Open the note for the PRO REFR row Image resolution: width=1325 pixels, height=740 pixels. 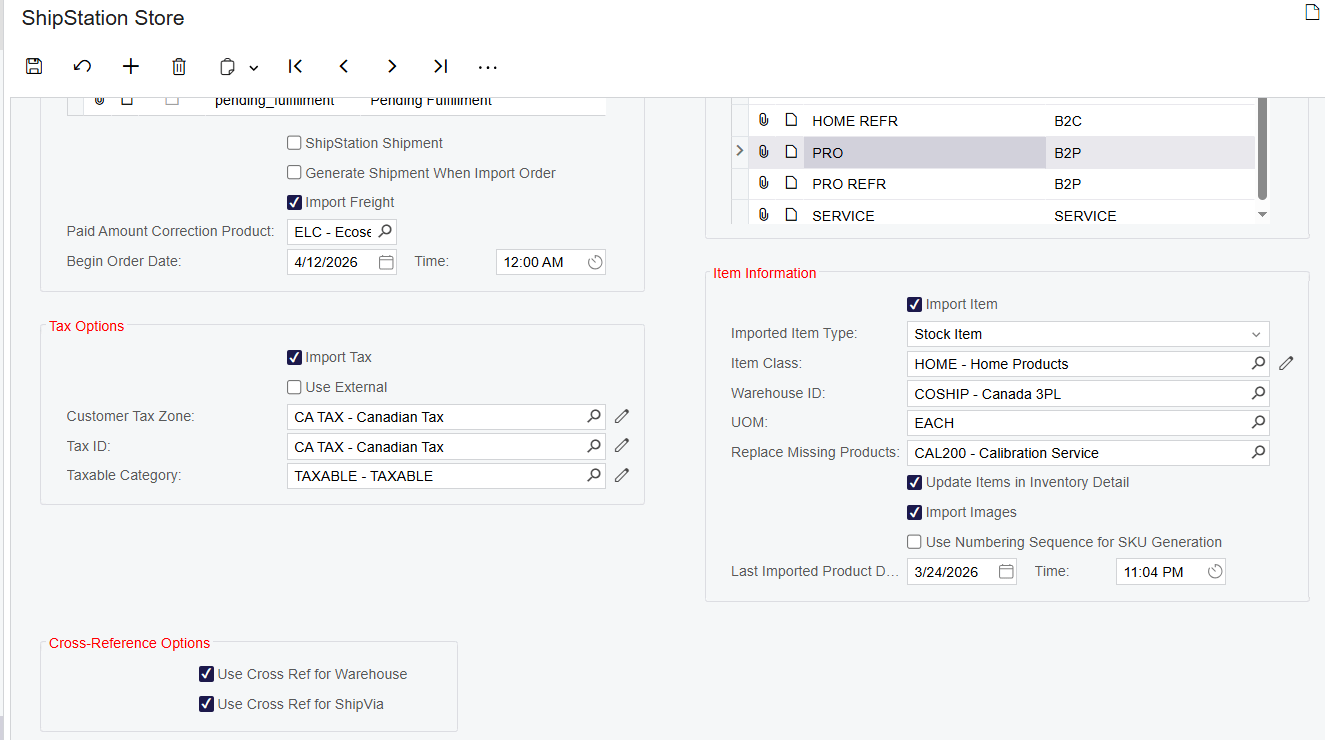[x=791, y=184]
